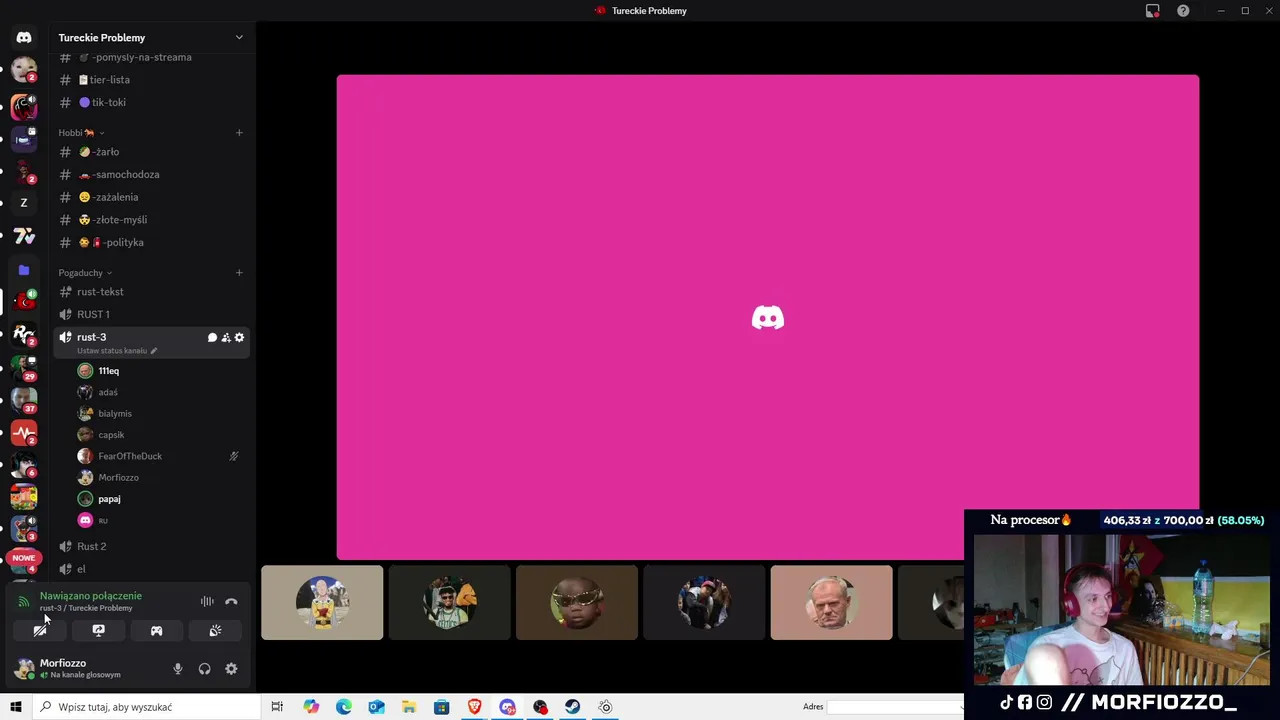Screen dimensions: 1280x720
Task: Open Discord inbox icon in title bar
Action: tap(1153, 11)
